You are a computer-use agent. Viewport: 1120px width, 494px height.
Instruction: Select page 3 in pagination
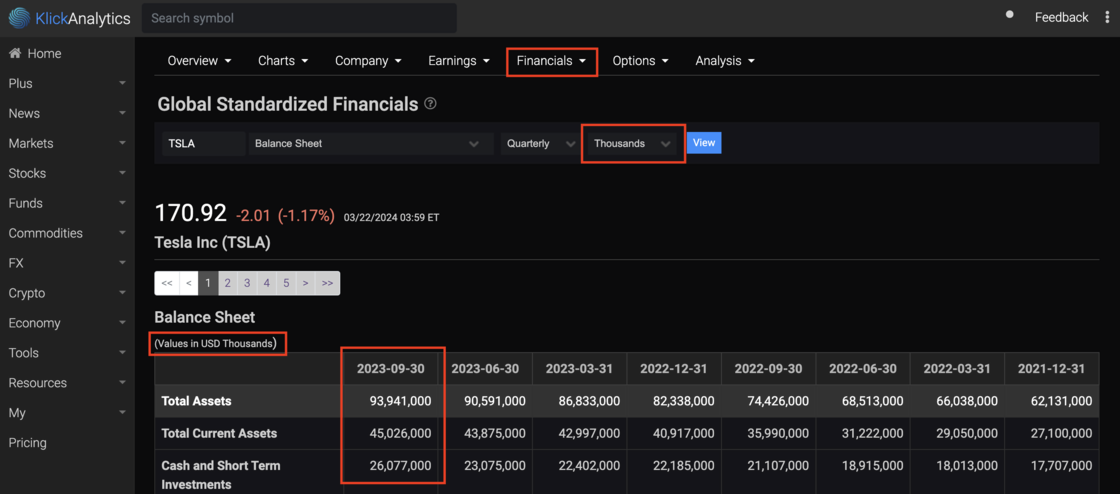coord(247,283)
